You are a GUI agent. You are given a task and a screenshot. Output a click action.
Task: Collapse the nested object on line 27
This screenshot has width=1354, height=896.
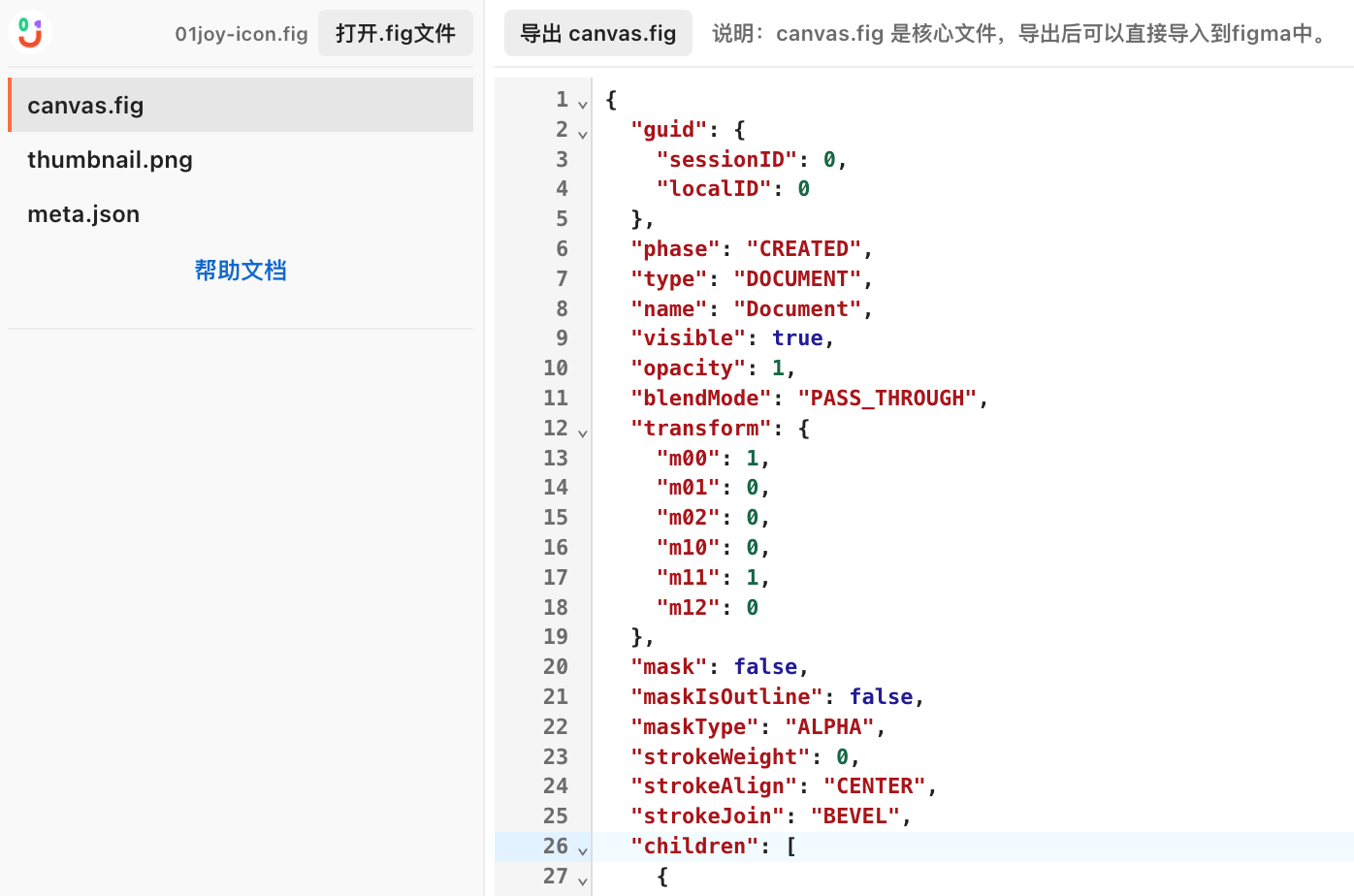(x=582, y=880)
